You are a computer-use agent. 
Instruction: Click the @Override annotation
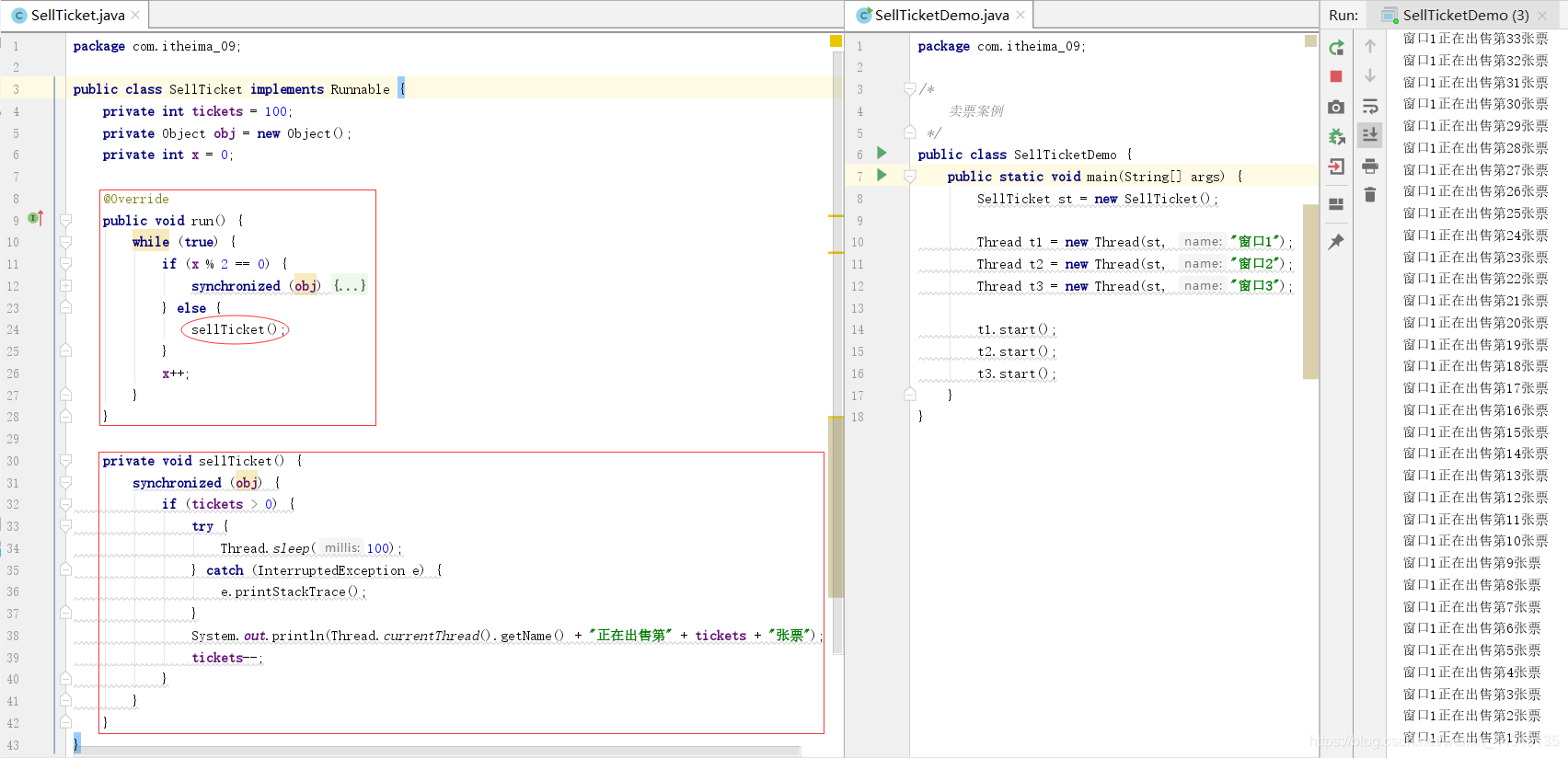point(136,199)
